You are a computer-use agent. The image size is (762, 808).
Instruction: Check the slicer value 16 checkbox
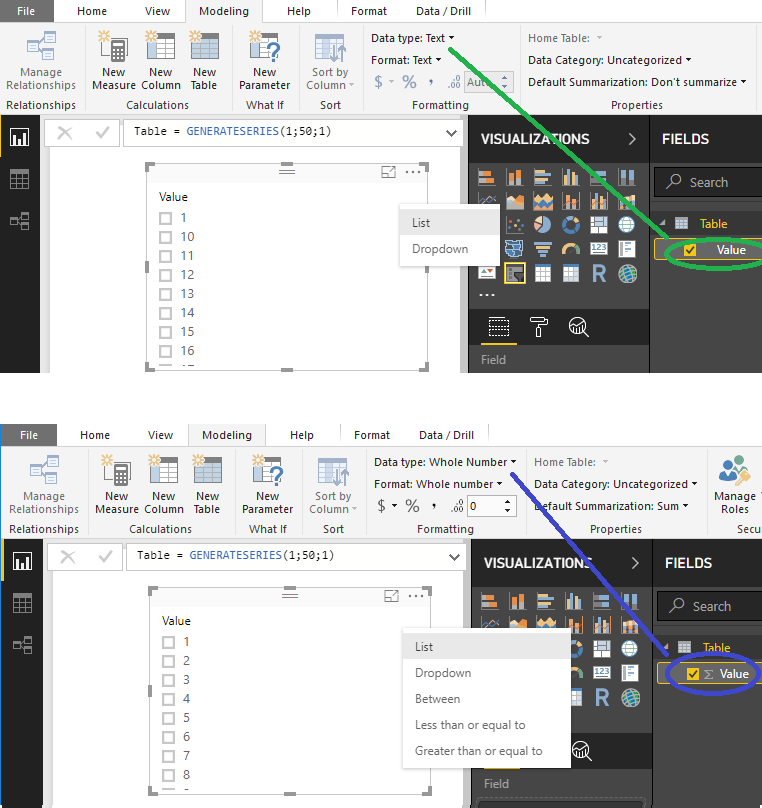(x=165, y=351)
